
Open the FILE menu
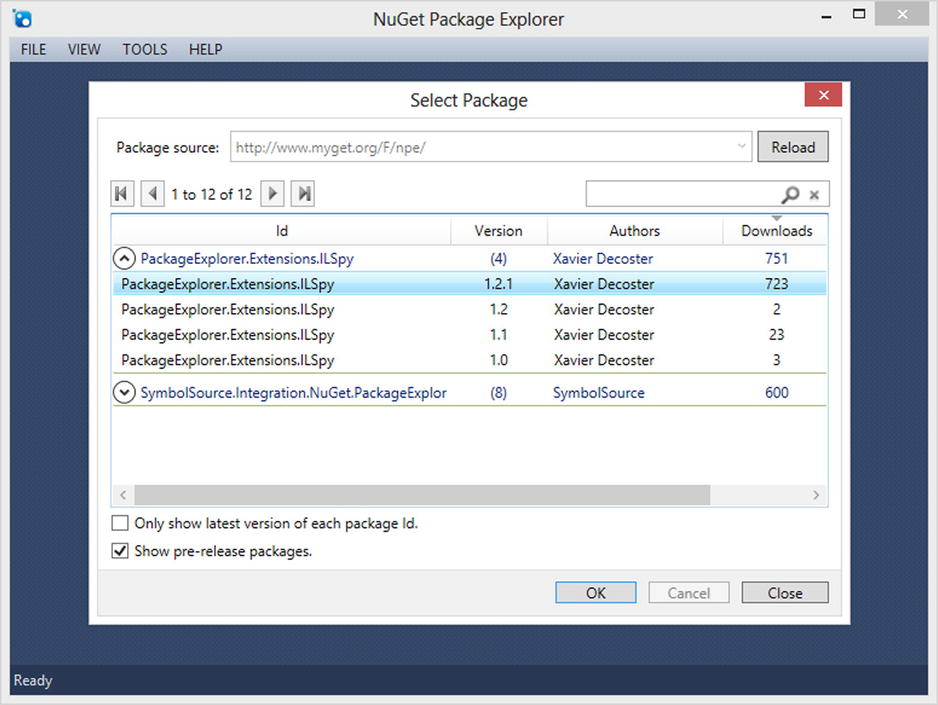coord(34,50)
